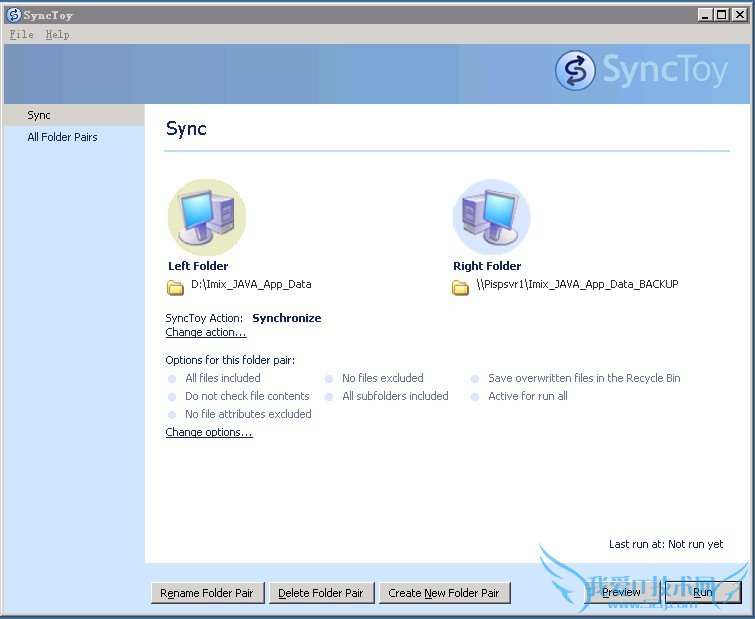Image resolution: width=755 pixels, height=619 pixels.
Task: Go to All Folder Pairs
Action: pos(62,137)
